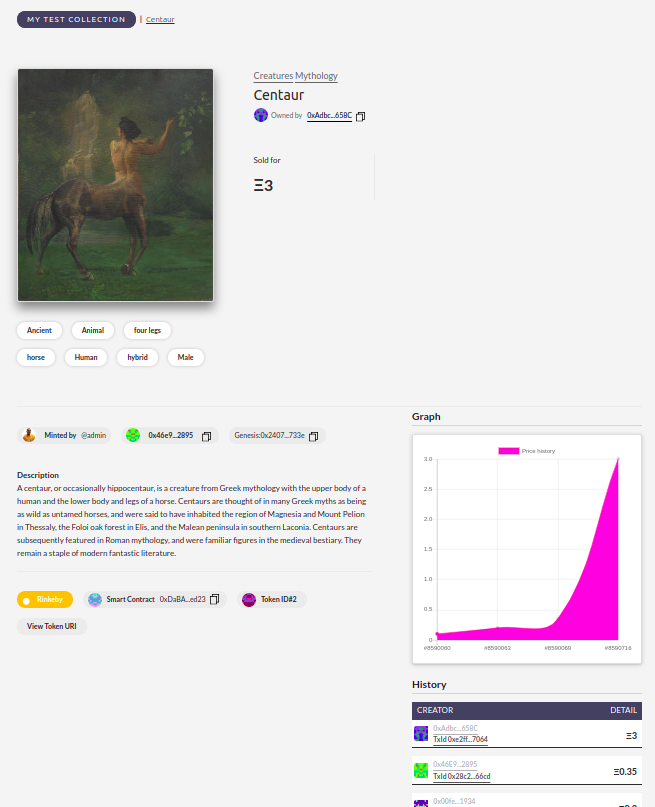This screenshot has width=655, height=807.
Task: Select the four legs tag
Action: click(x=147, y=330)
